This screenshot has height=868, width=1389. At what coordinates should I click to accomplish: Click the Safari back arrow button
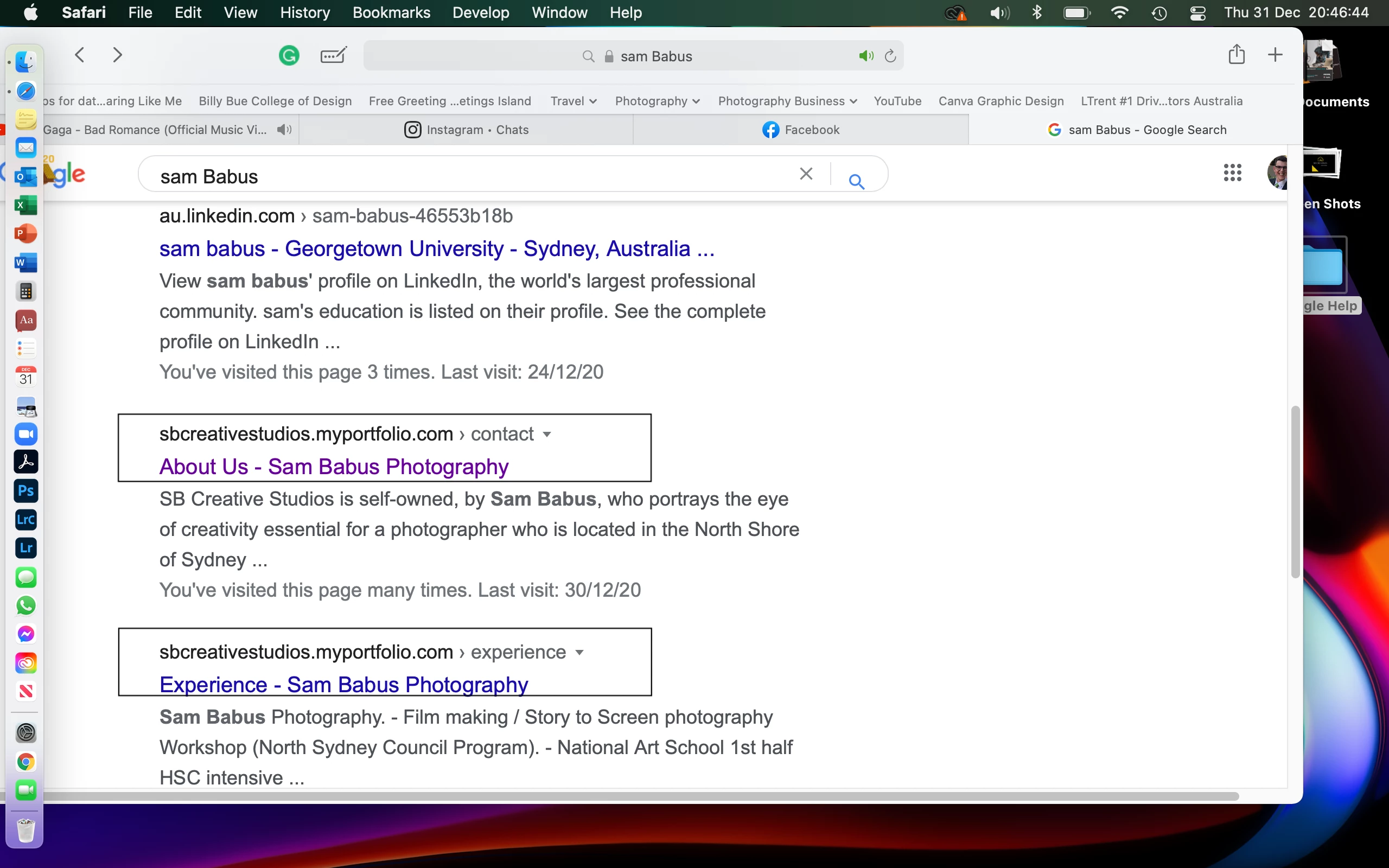(x=80, y=55)
